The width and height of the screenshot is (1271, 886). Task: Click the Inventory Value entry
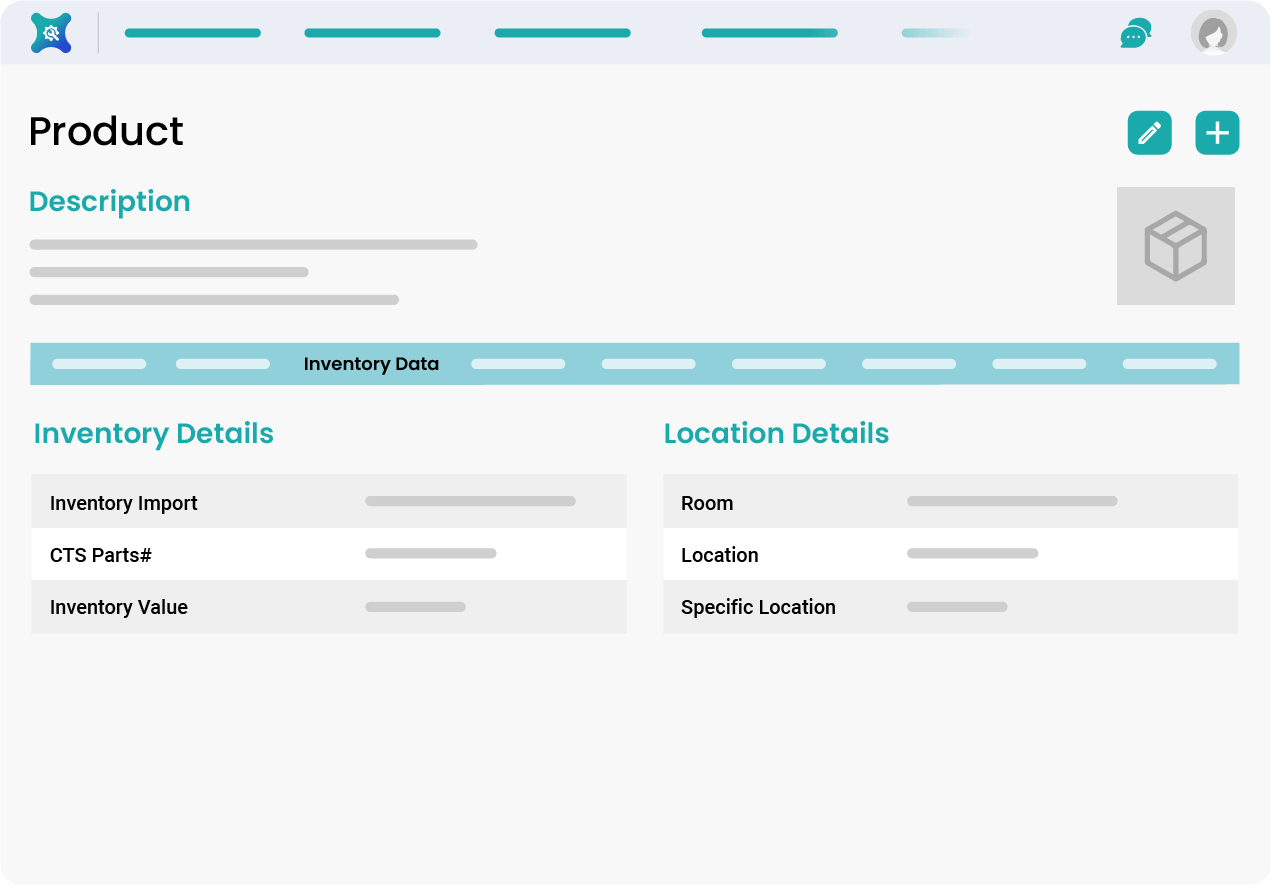(415, 606)
